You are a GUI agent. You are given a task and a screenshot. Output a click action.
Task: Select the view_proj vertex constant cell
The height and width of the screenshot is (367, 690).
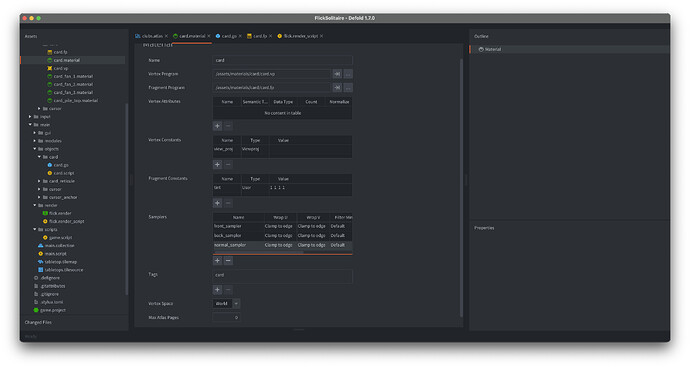(x=227, y=149)
